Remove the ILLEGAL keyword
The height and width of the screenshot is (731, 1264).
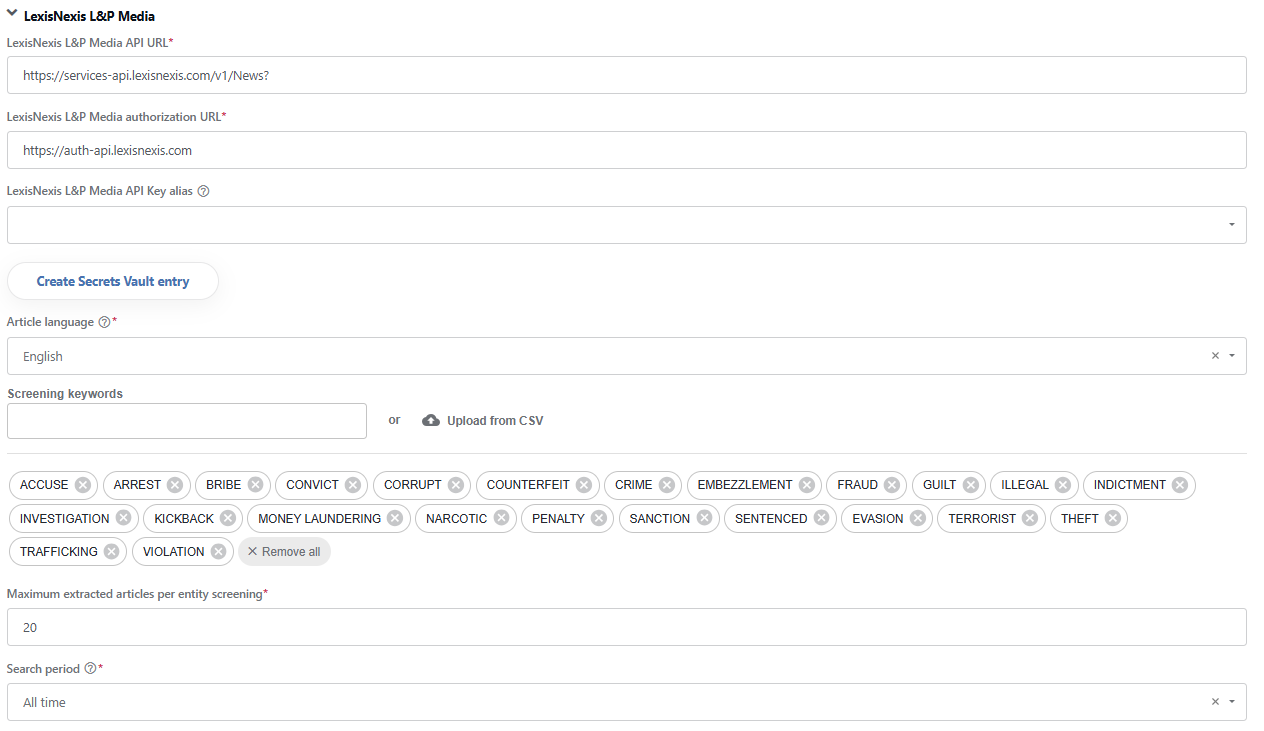(1063, 485)
